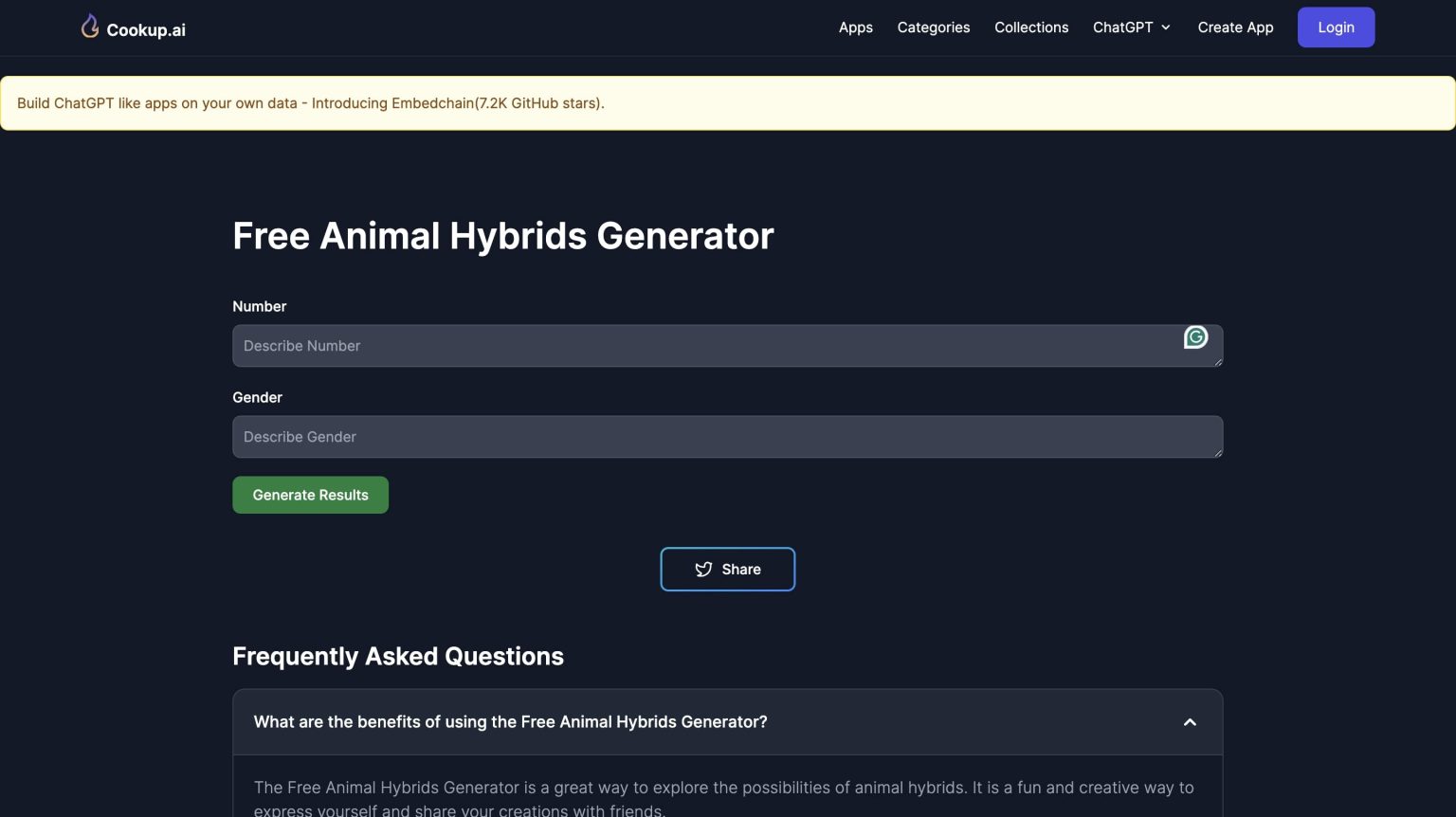The image size is (1456, 817).
Task: Open the Grammarly icon in Number field
Action: (x=1195, y=336)
